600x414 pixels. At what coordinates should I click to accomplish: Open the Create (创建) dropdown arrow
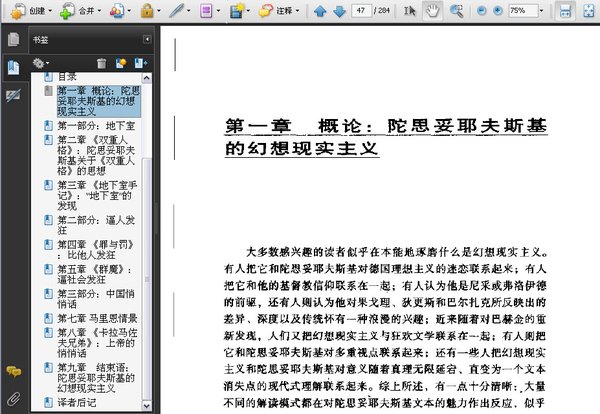coord(50,11)
